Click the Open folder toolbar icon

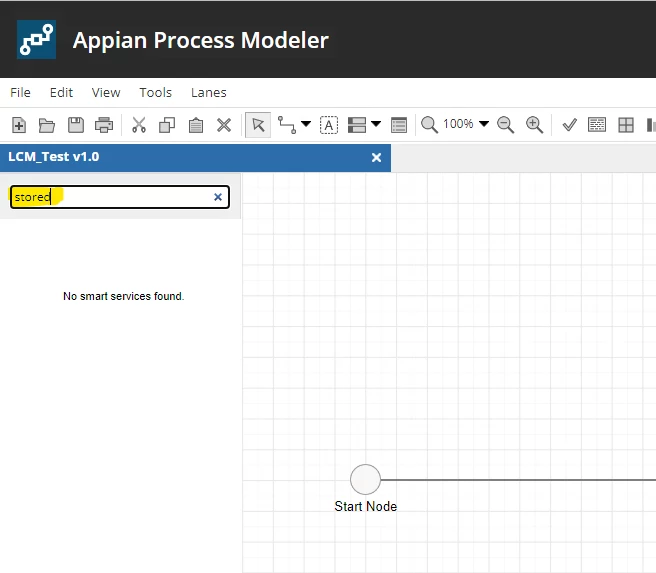pyautogui.click(x=47, y=125)
